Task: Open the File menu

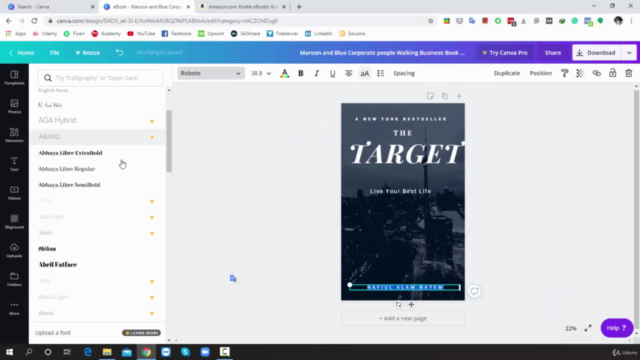Action: (54, 53)
